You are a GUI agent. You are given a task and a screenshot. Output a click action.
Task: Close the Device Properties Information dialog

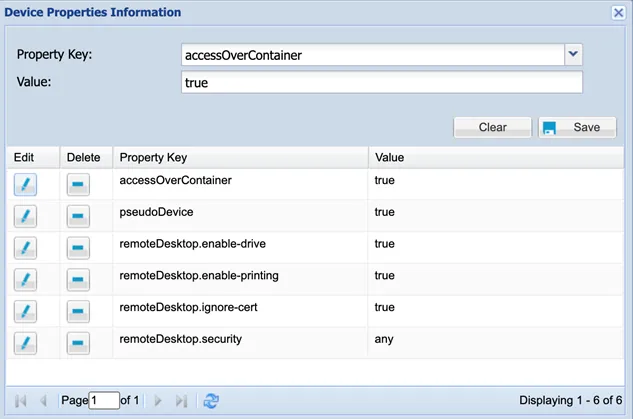coord(618,13)
